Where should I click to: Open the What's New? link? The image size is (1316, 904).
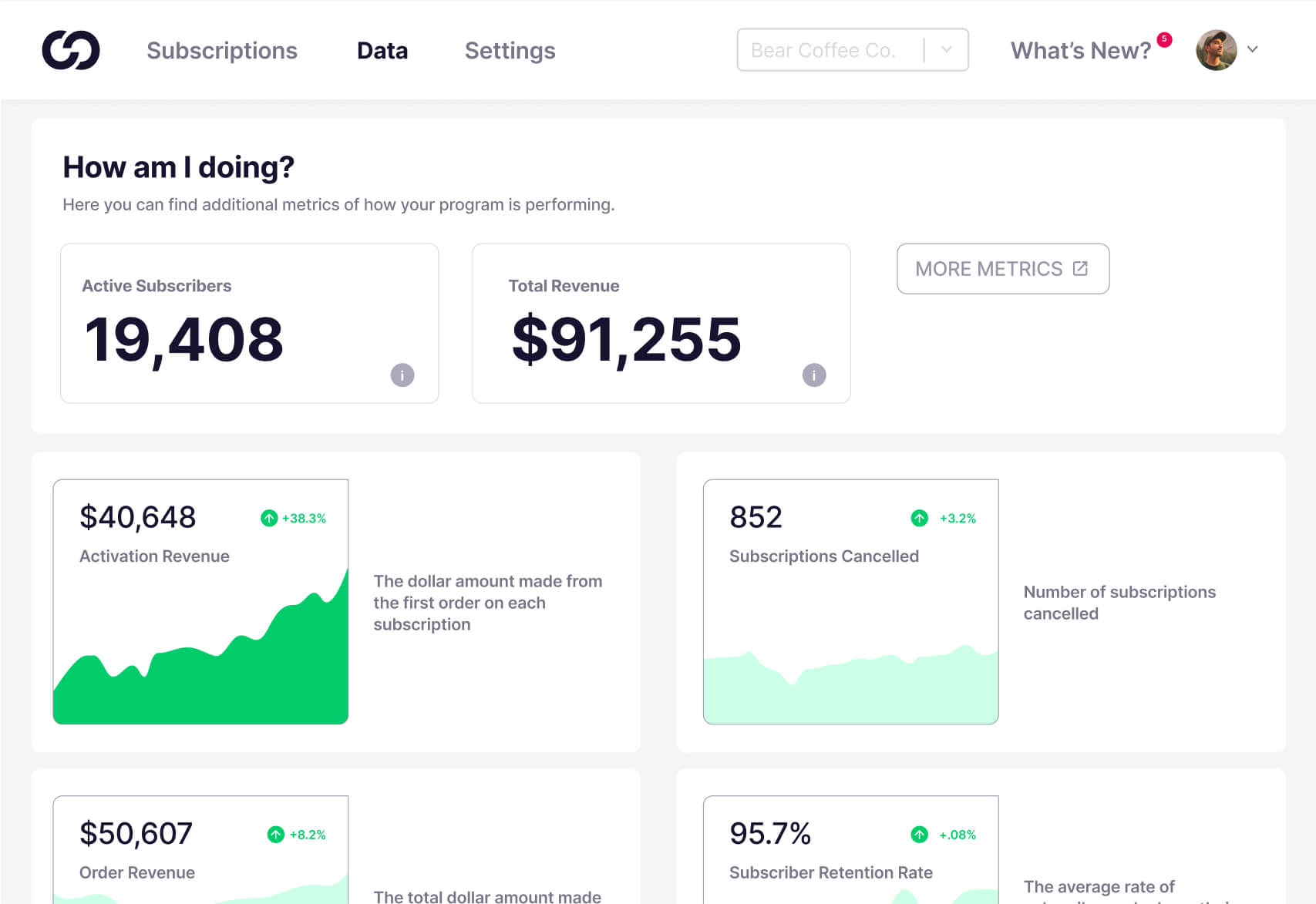[x=1081, y=51]
